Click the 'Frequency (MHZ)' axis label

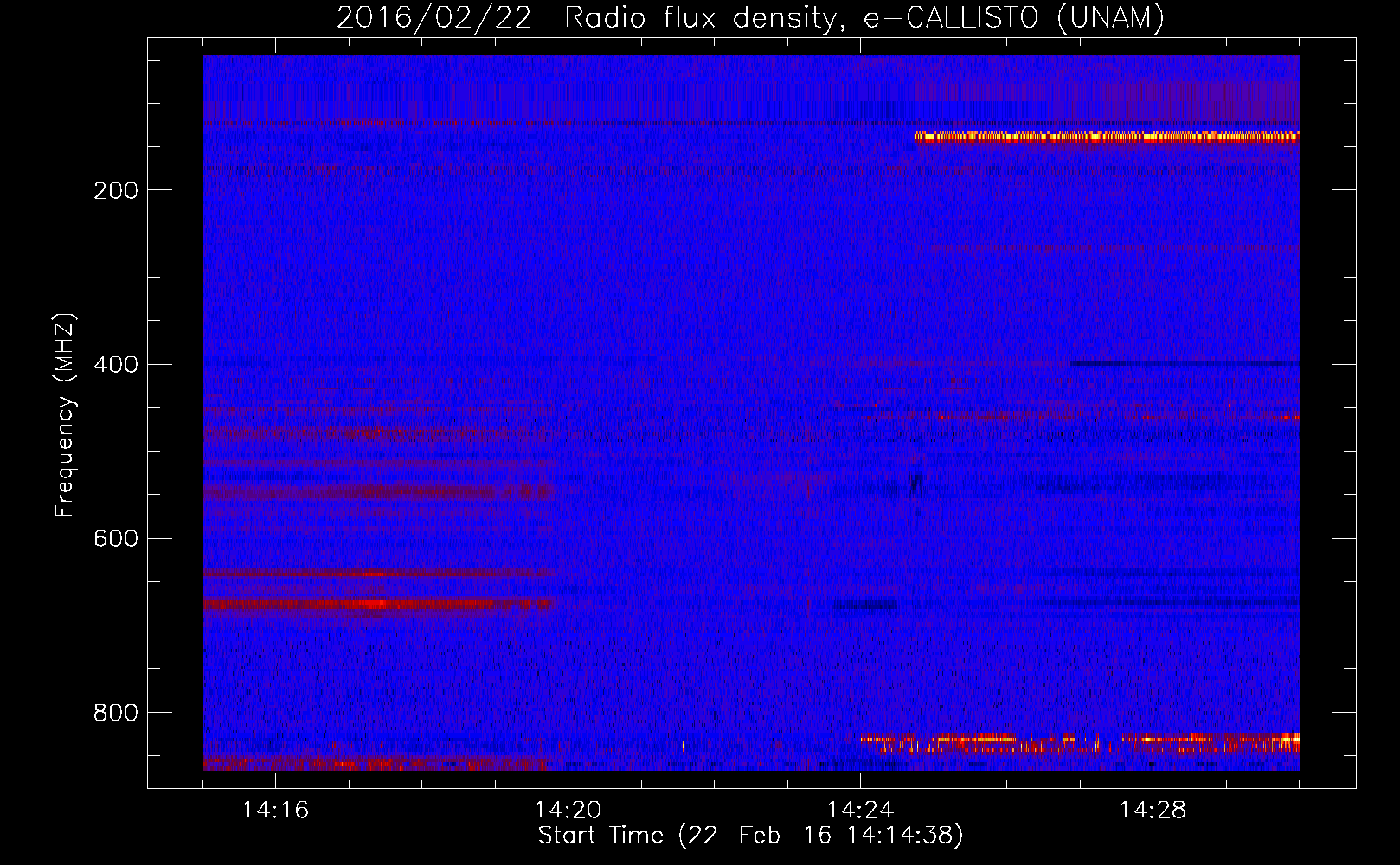(65, 414)
